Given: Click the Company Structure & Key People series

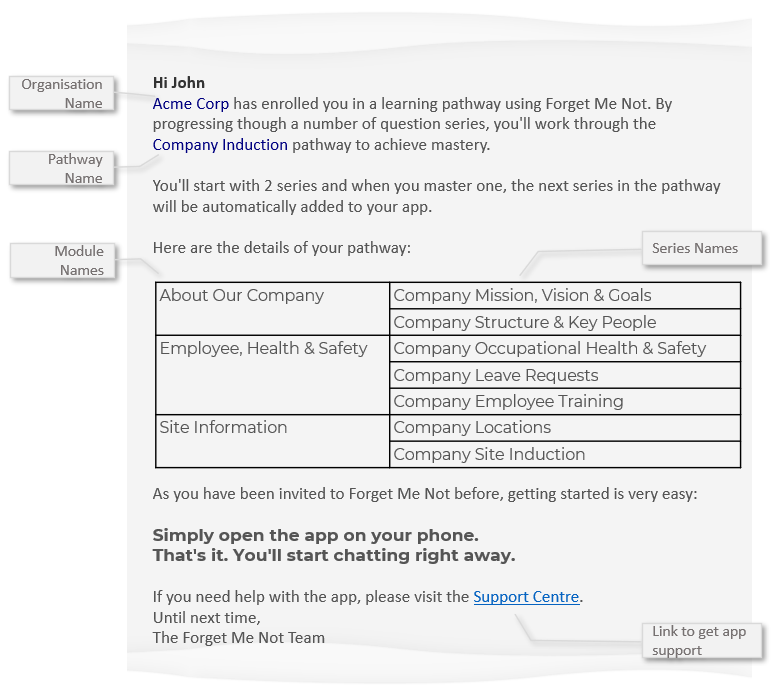Looking at the screenshot, I should coord(525,323).
